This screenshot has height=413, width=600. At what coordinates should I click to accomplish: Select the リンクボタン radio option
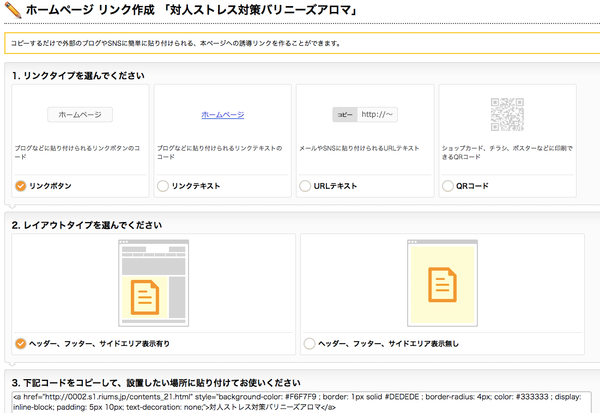pyautogui.click(x=20, y=186)
